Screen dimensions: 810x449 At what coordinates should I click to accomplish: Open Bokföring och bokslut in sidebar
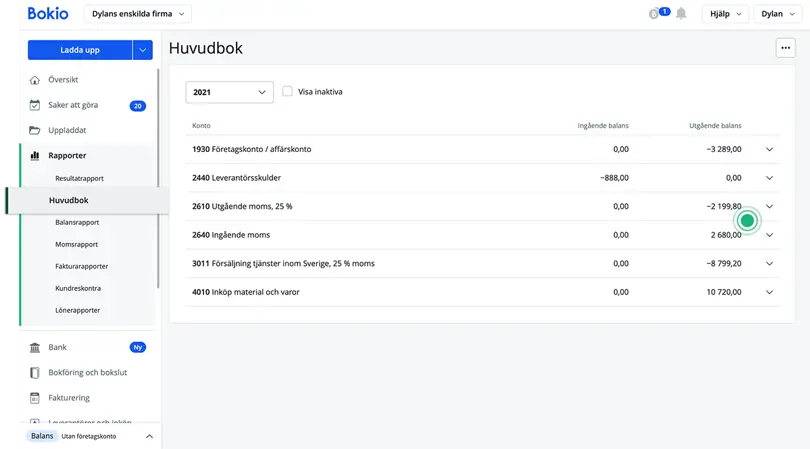(x=87, y=373)
